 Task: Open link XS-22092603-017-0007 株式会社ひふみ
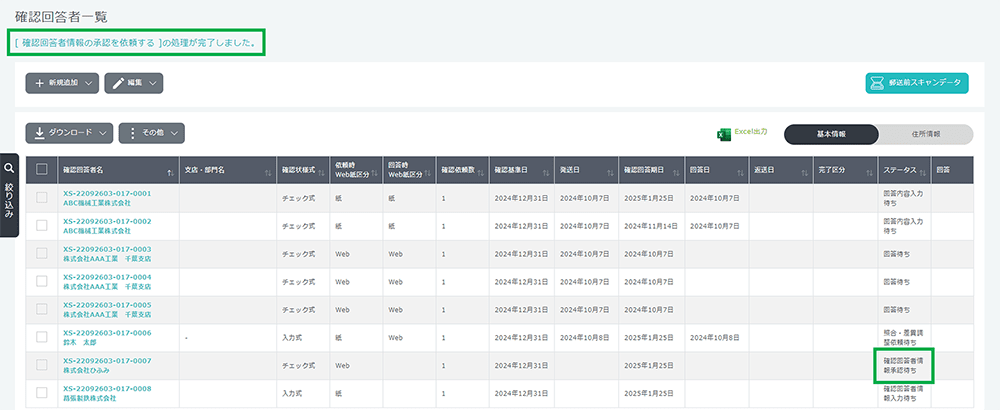[107, 360]
